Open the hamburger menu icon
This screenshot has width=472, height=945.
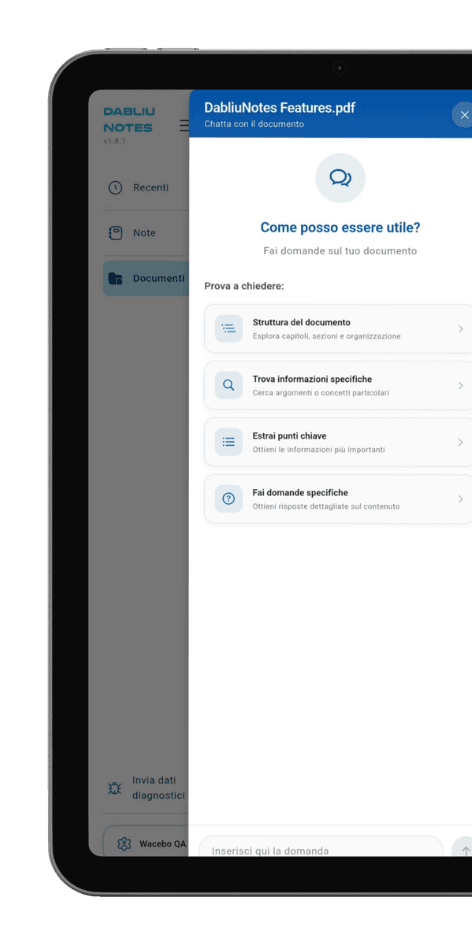[x=184, y=125]
